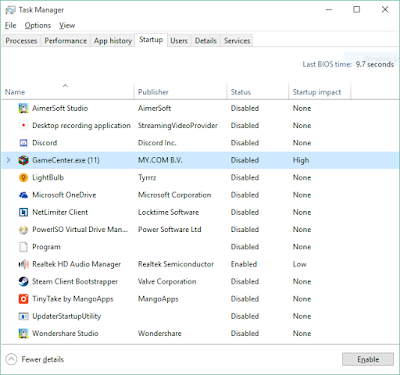
Task: Click the Fewer details link text
Action: 43,359
